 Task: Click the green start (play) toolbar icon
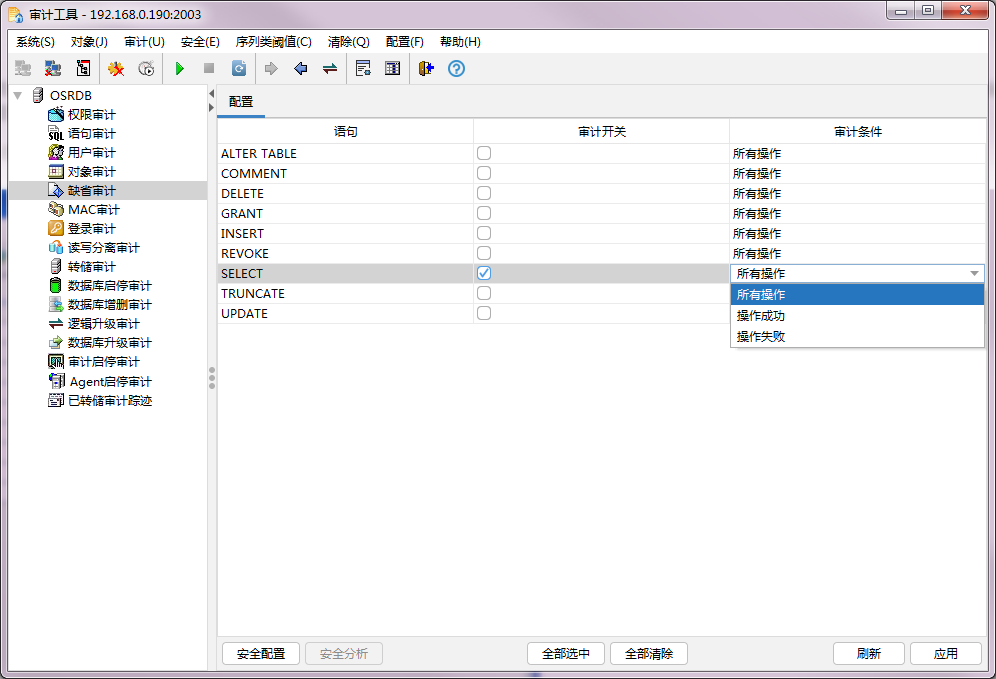tap(180, 69)
